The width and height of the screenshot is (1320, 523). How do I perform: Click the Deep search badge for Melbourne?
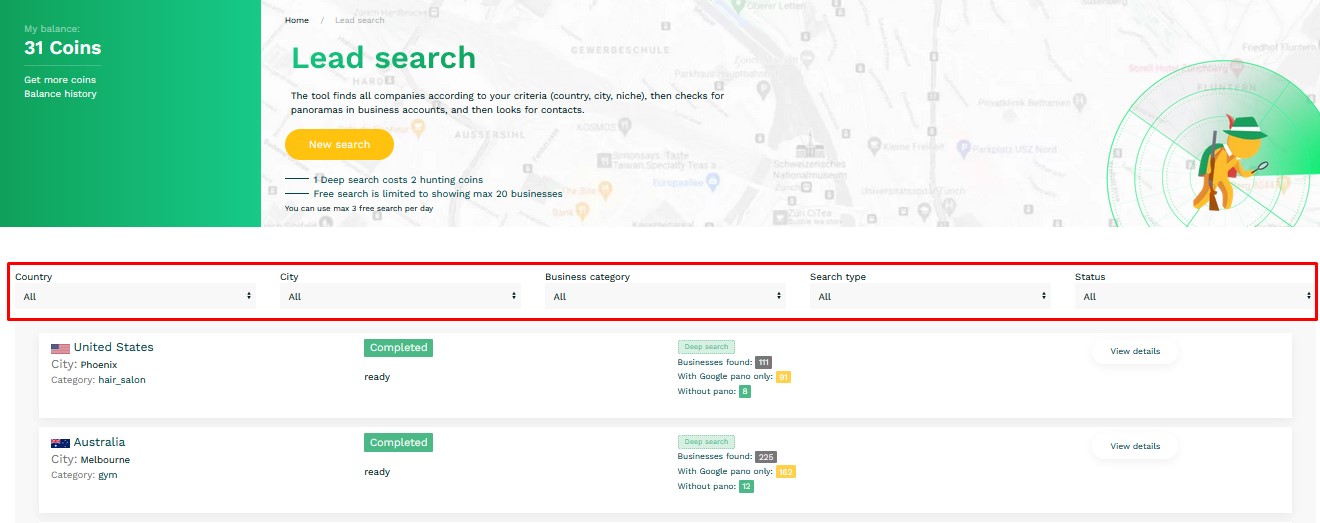(706, 442)
